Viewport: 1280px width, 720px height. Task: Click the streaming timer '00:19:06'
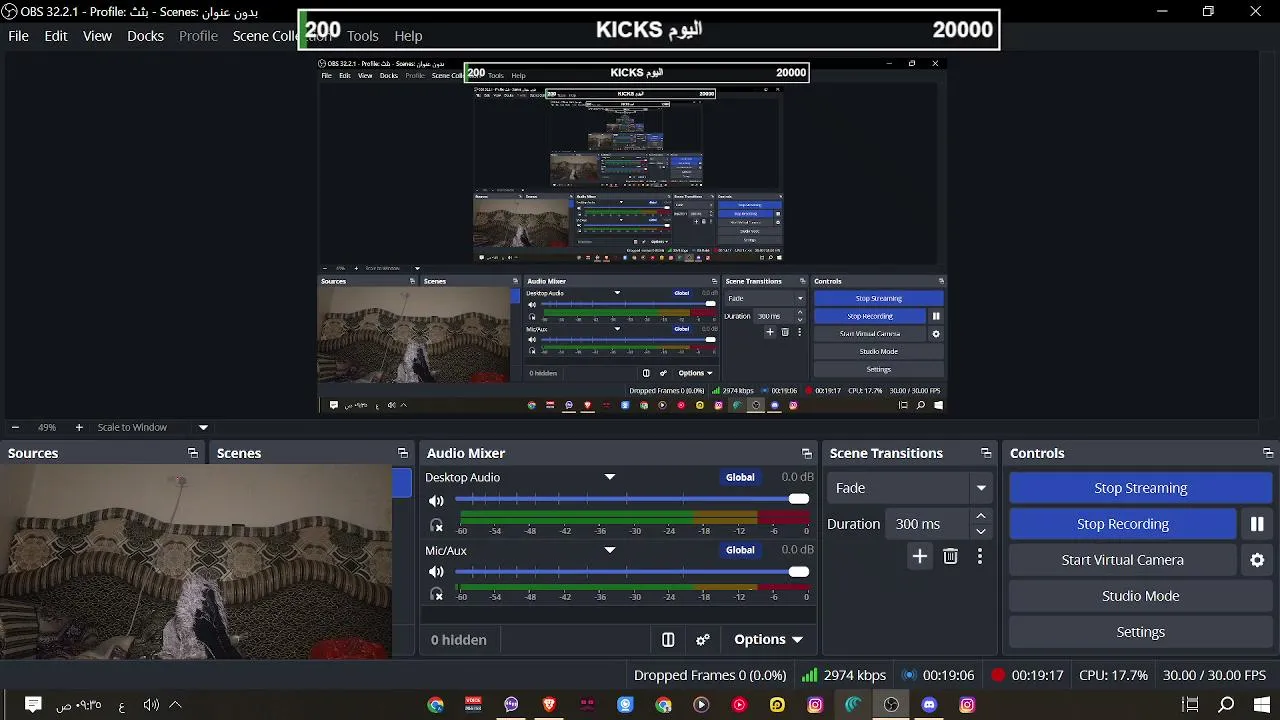point(938,675)
